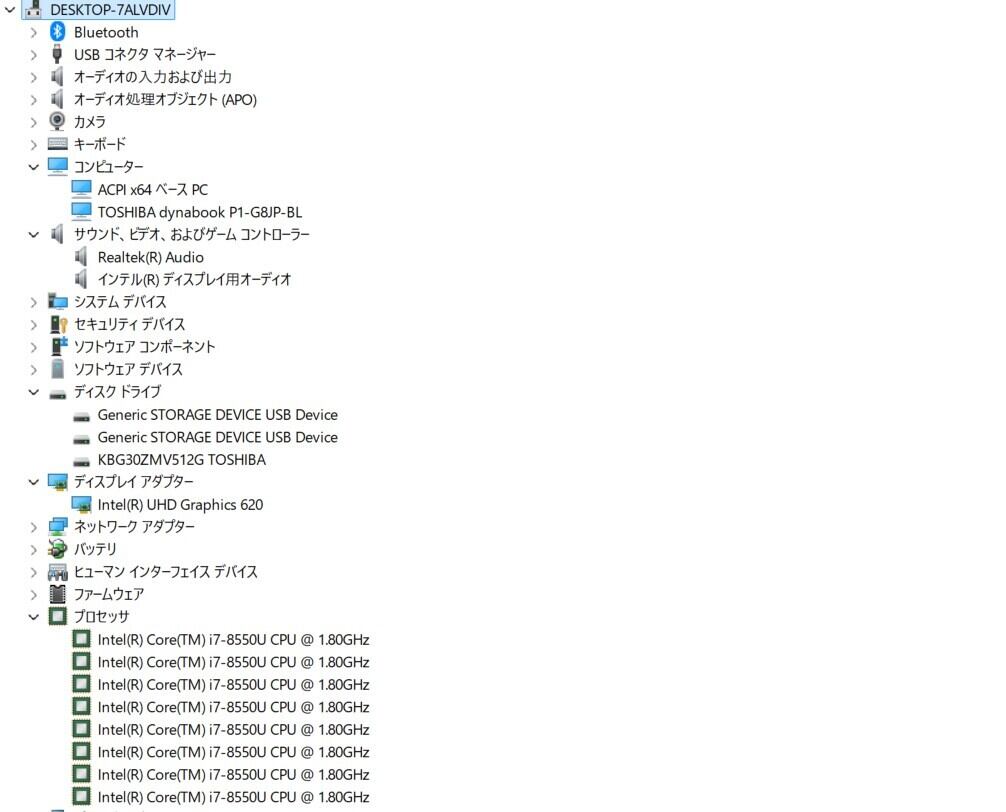The height and width of the screenshot is (812, 1006).
Task: Click the webcam icon beside カメラ
Action: coord(57,121)
